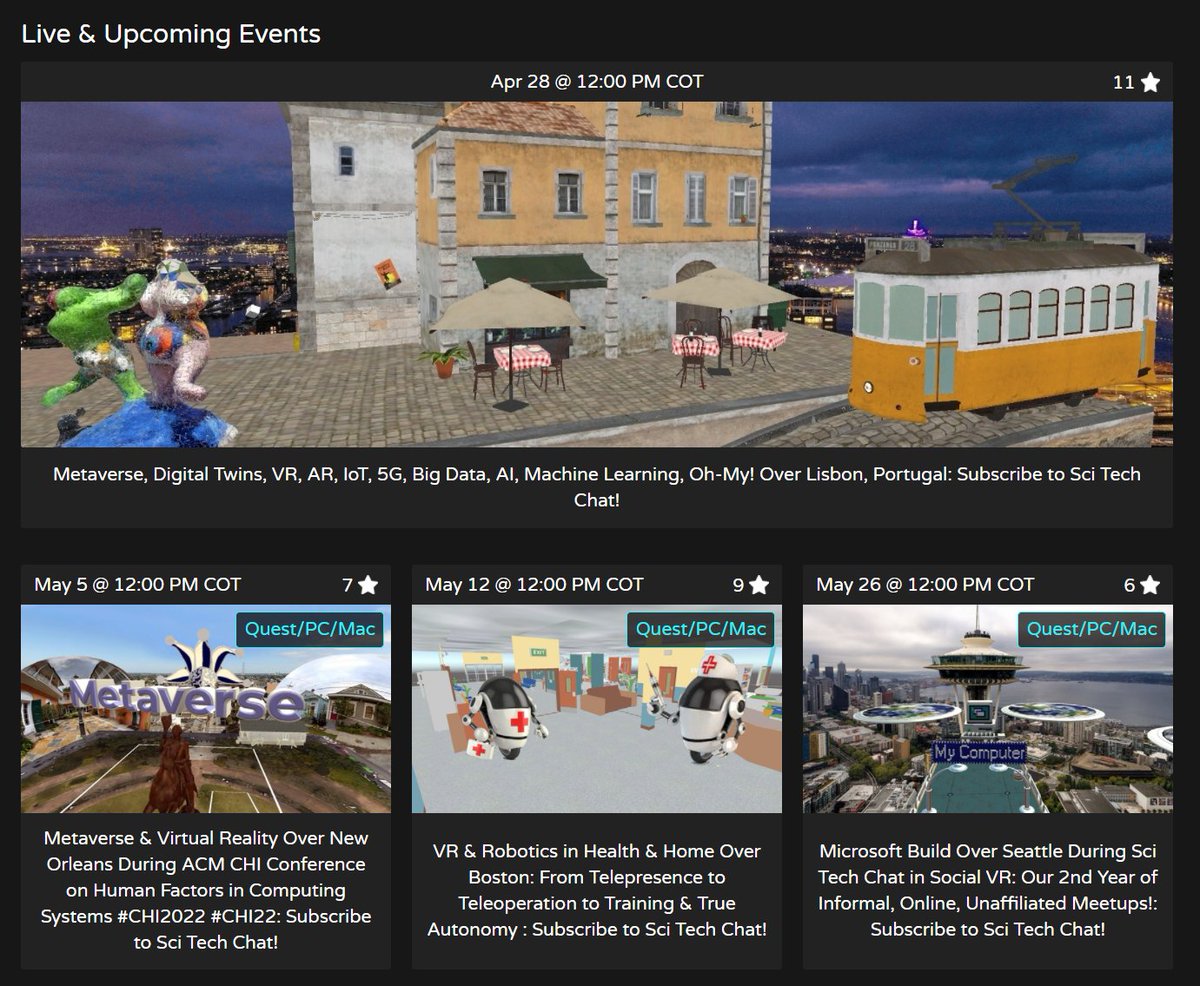Click the Quest/PC/Mac badge on May 12 event
The image size is (1200, 986).
click(x=701, y=629)
